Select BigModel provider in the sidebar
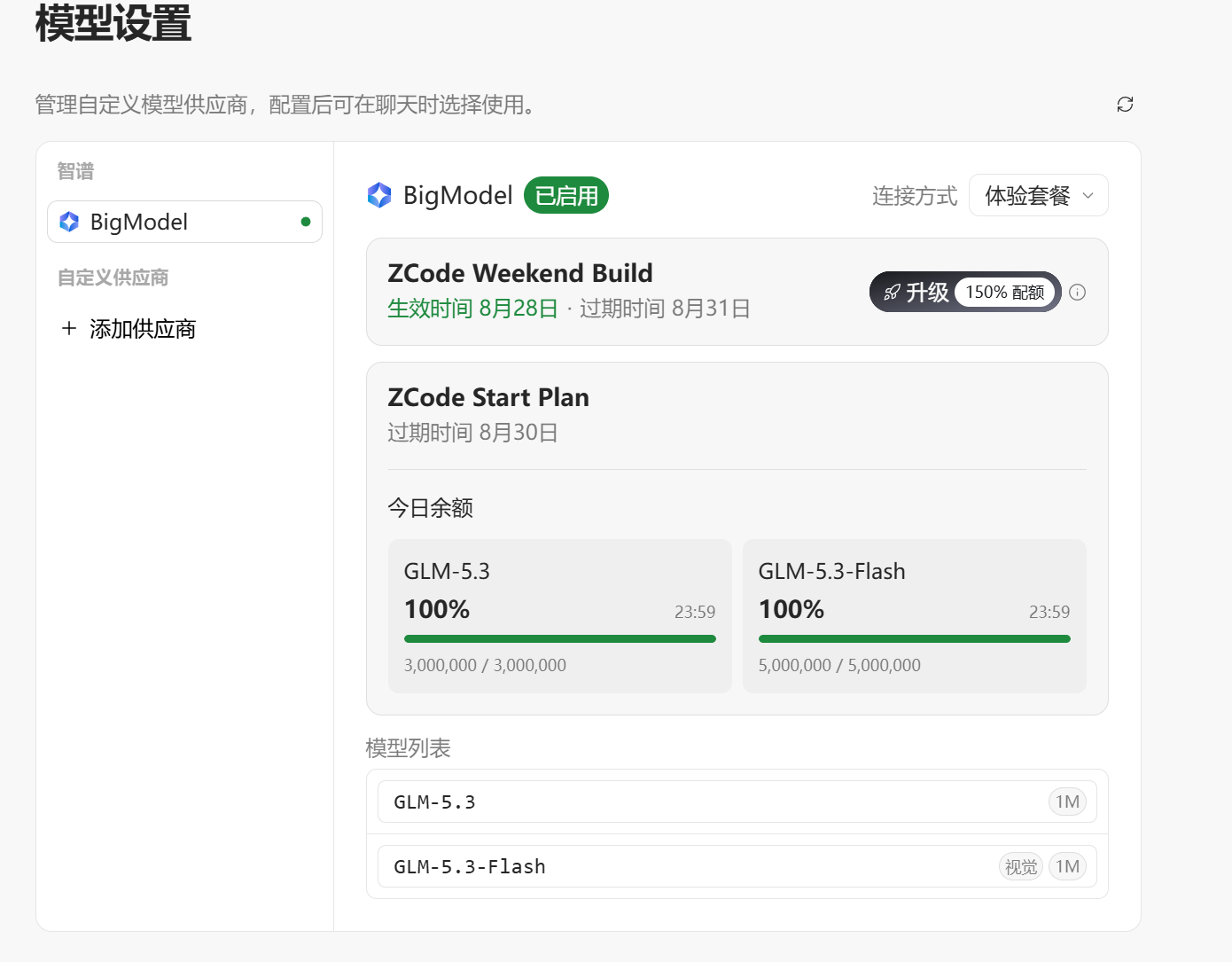Image resolution: width=1232 pixels, height=962 pixels. point(184,222)
